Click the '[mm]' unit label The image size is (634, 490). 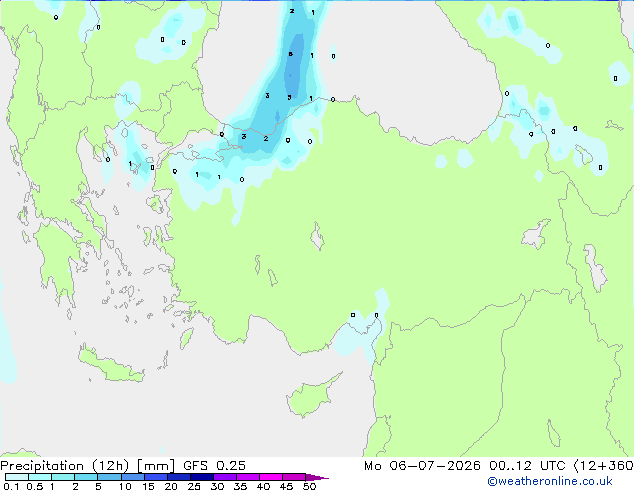(156, 466)
